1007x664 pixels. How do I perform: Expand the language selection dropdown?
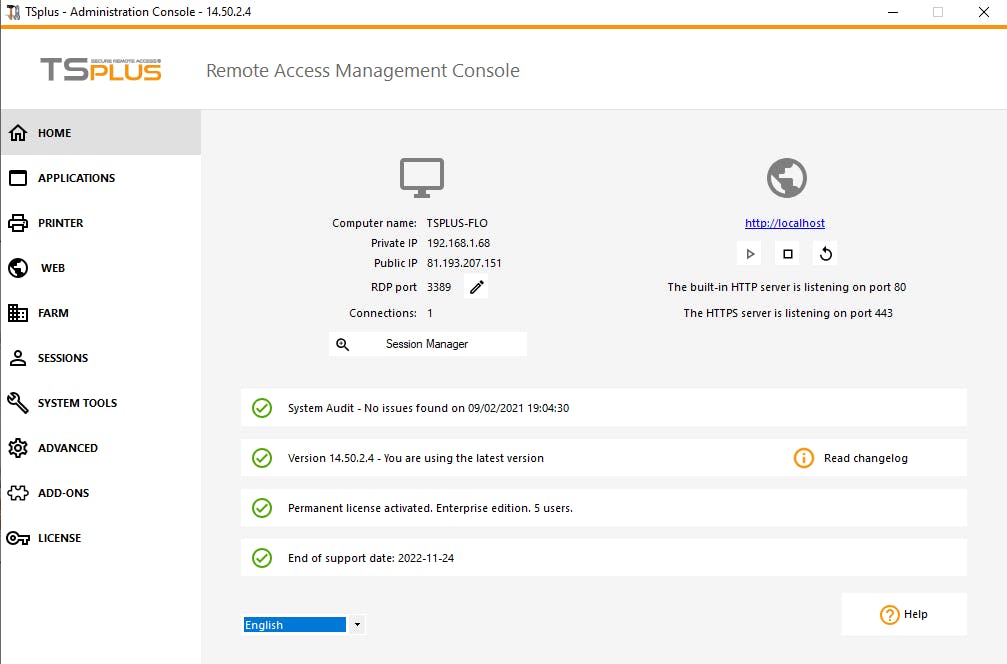[x=356, y=624]
